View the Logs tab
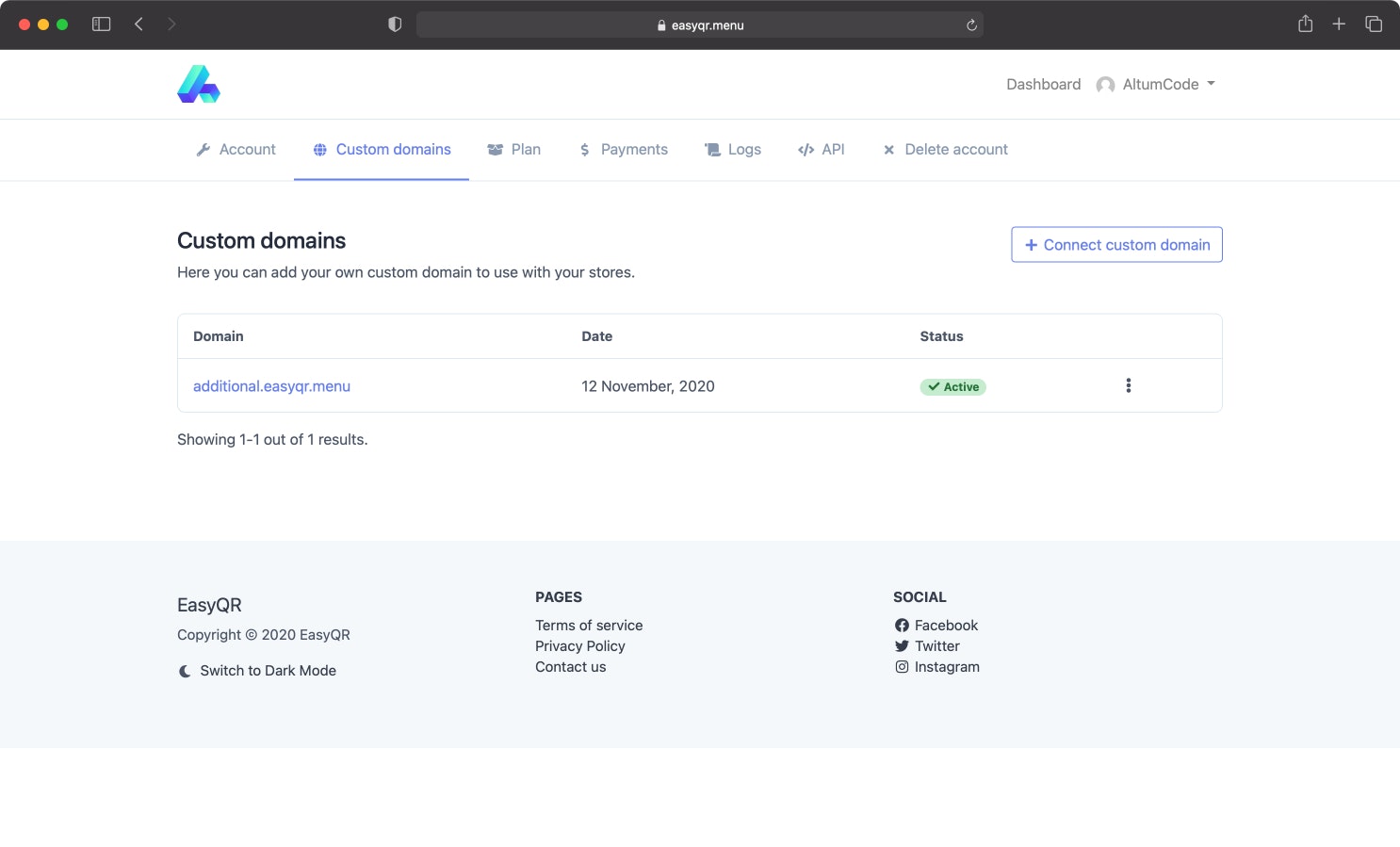Image resolution: width=1400 pixels, height=847 pixels. [x=732, y=150]
